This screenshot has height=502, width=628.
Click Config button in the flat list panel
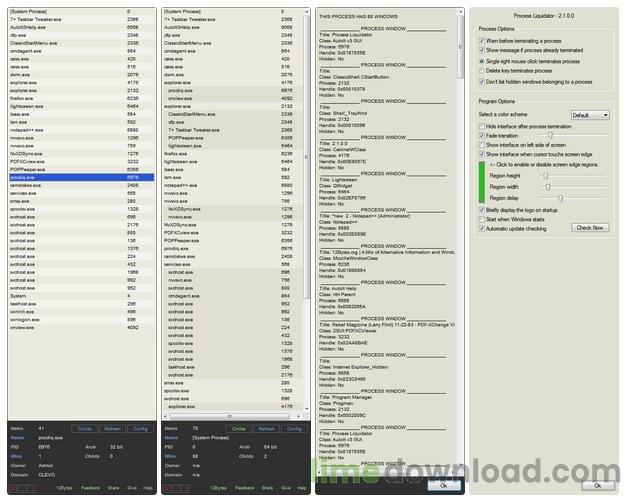pyautogui.click(x=140, y=429)
